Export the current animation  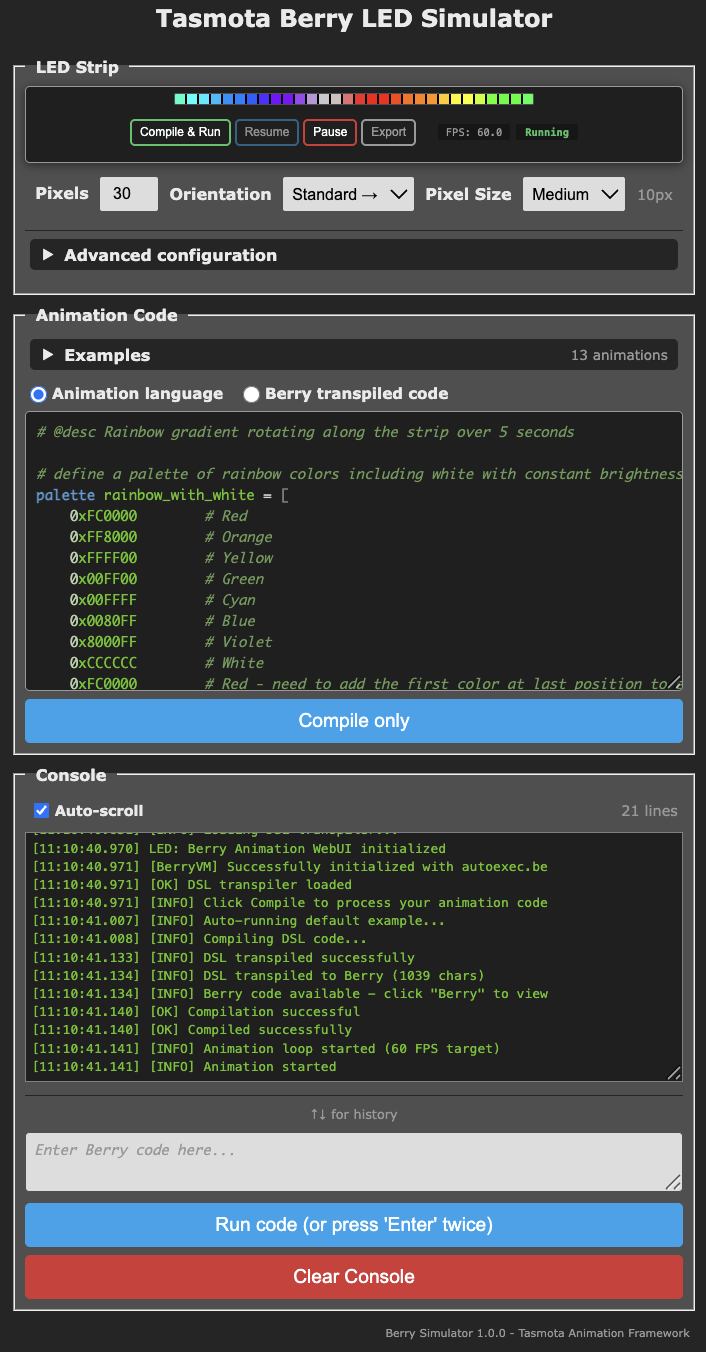(x=388, y=131)
